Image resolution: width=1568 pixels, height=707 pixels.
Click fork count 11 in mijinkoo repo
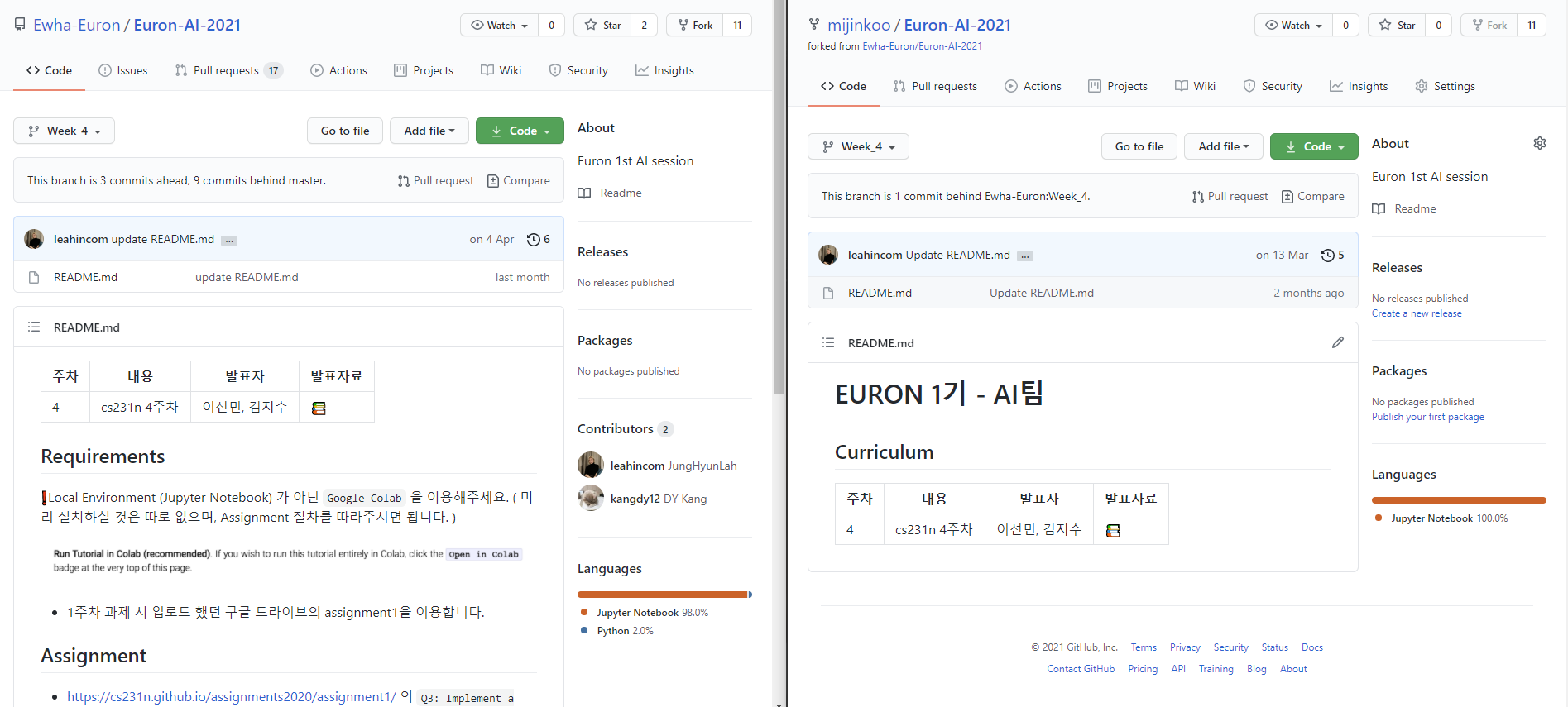(x=1532, y=25)
